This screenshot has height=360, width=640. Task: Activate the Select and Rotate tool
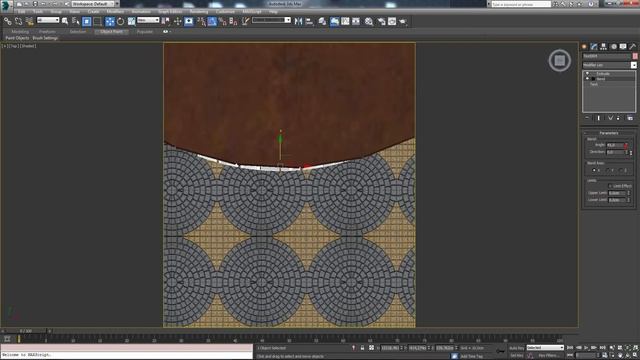[x=120, y=21]
